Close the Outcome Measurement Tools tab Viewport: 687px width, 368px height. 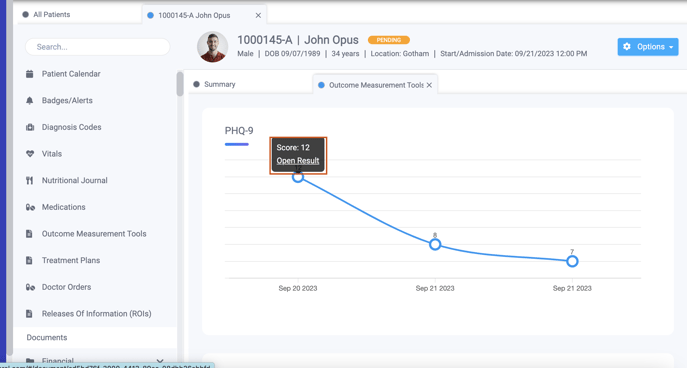tap(429, 85)
